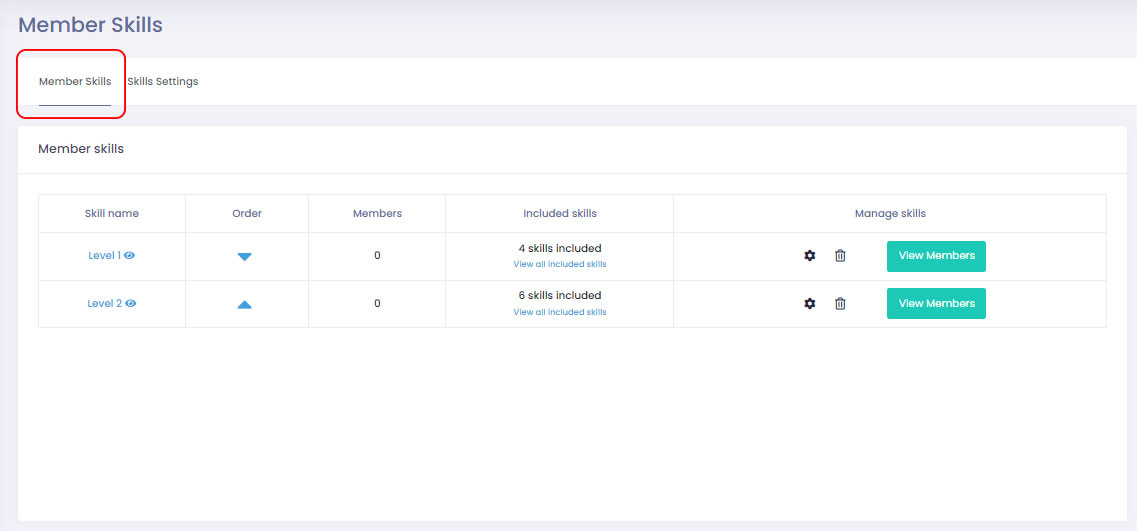The image size is (1137, 531).
Task: Toggle the eye icon beside Level 2
Action: tap(131, 304)
